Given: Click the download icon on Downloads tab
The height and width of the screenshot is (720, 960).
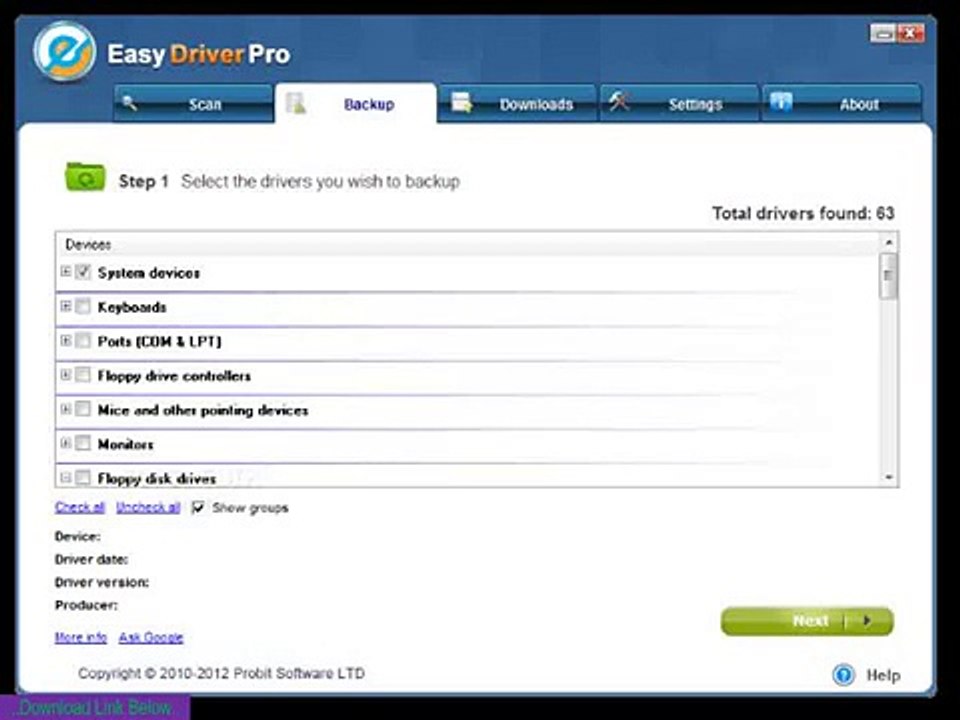Looking at the screenshot, I should pyautogui.click(x=462, y=103).
